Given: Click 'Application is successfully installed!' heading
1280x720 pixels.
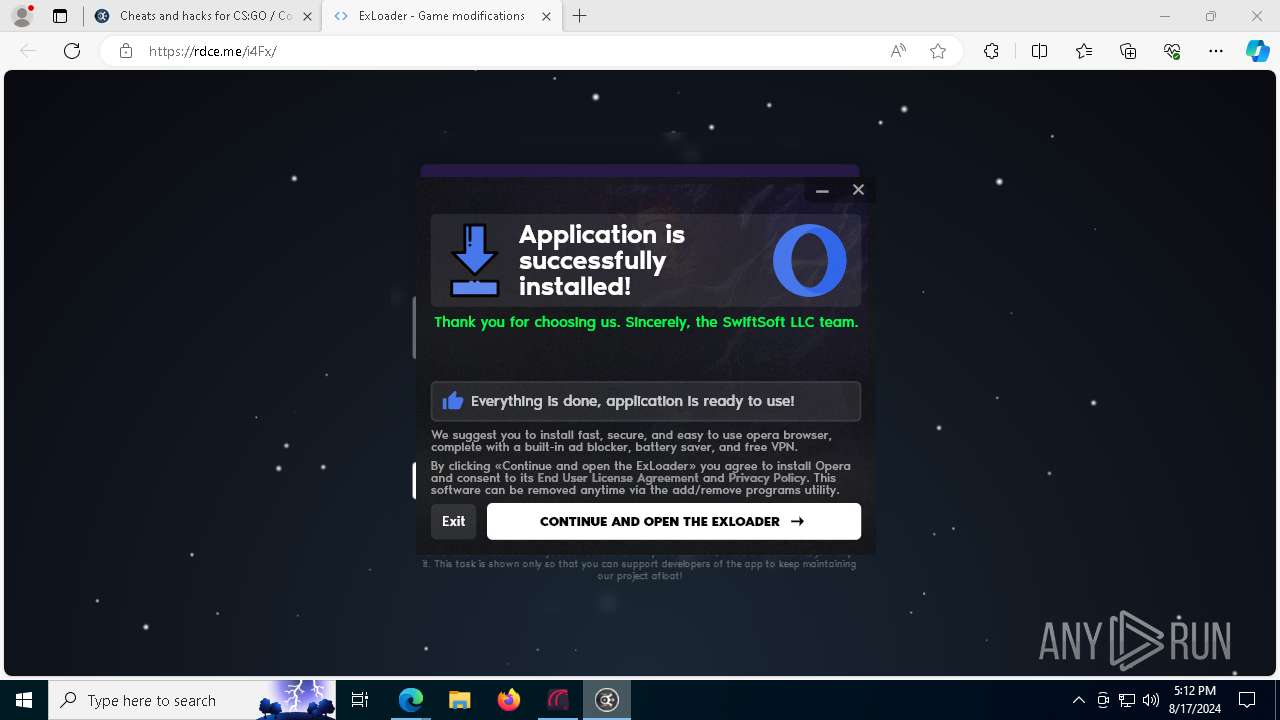Looking at the screenshot, I should [602, 260].
